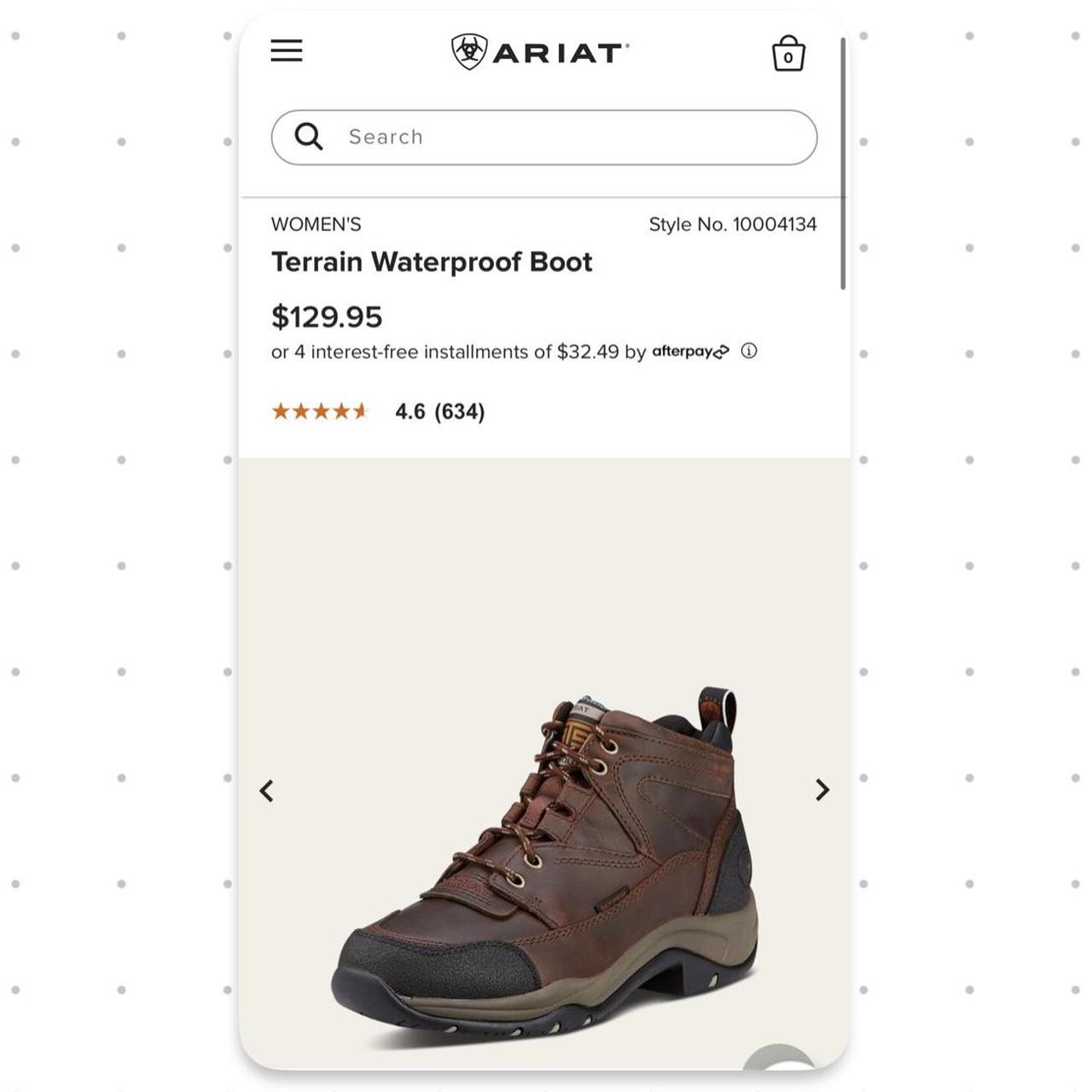Expand the product image carousel rightward
This screenshot has width=1092, height=1092.
pos(822,791)
